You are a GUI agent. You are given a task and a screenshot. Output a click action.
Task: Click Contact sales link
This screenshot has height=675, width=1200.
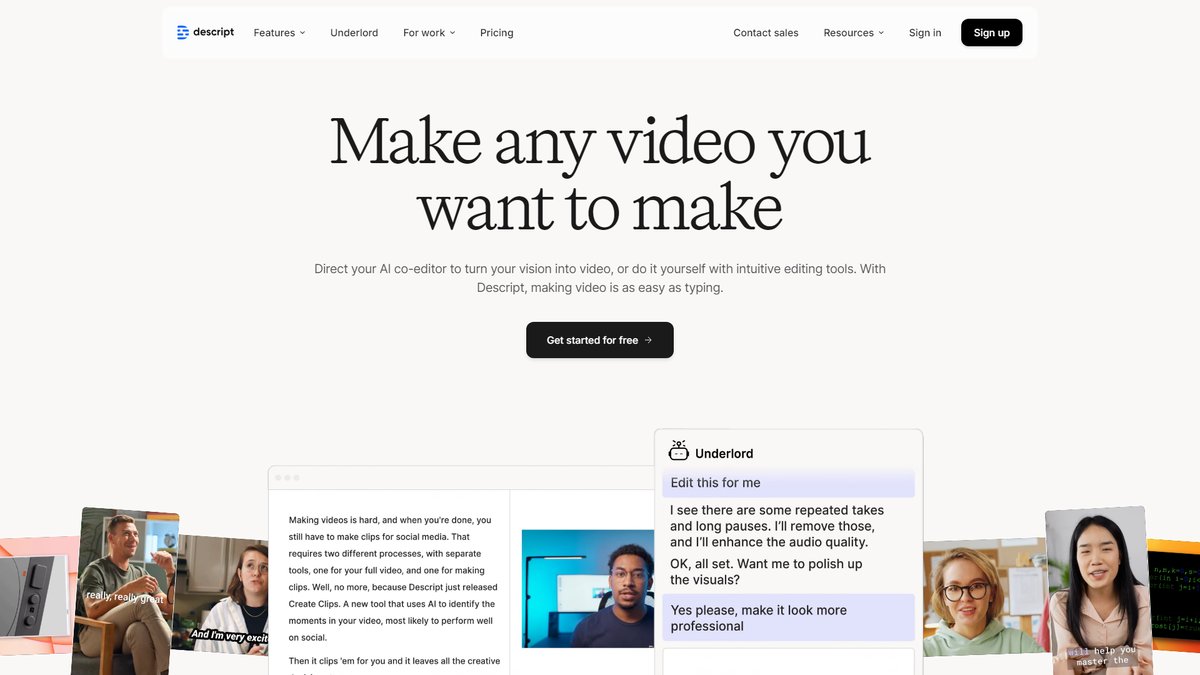click(x=766, y=33)
